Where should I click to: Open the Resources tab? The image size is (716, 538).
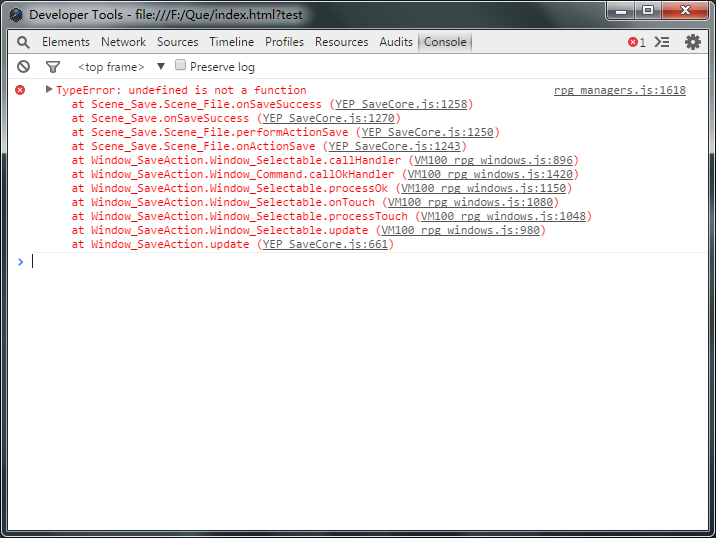click(x=342, y=42)
